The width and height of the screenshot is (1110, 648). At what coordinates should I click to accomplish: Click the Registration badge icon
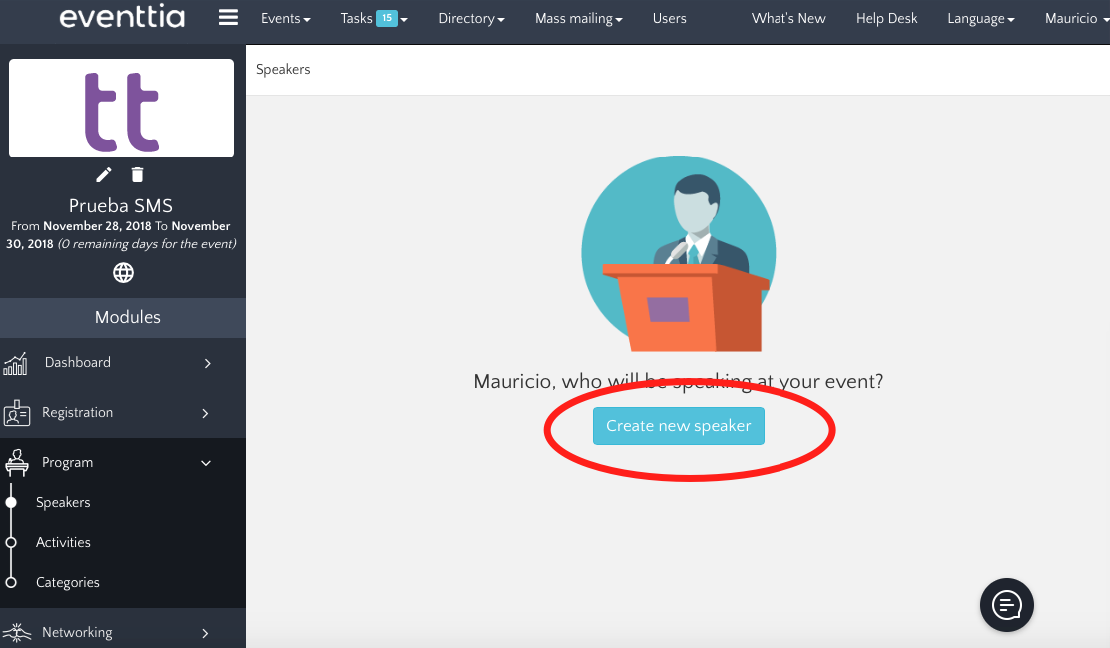[16, 413]
